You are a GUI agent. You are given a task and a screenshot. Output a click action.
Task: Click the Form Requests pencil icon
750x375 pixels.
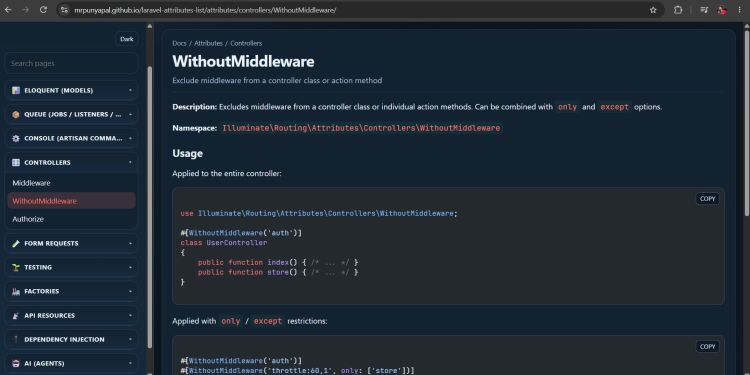point(16,243)
